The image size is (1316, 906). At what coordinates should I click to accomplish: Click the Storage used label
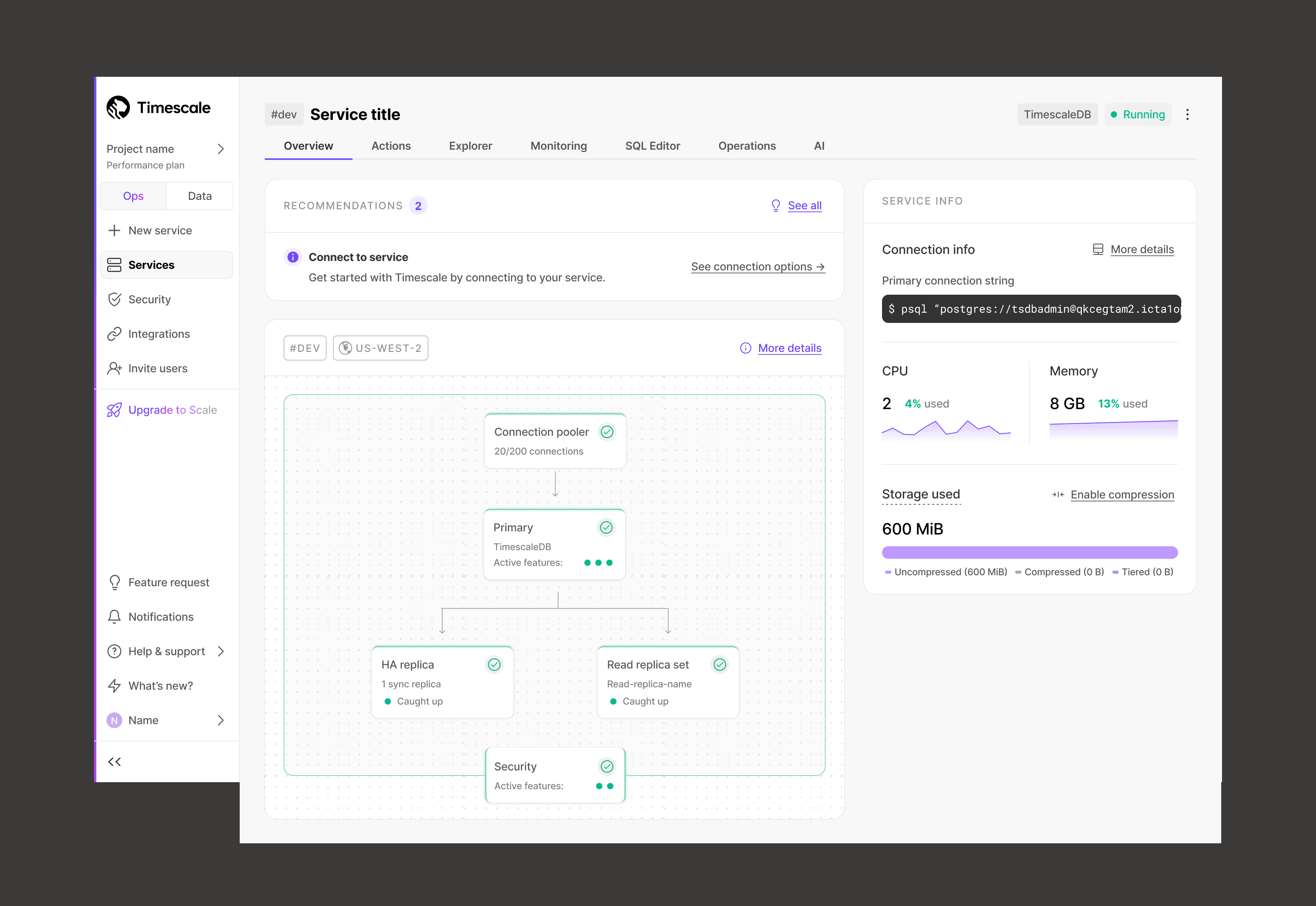click(x=921, y=495)
